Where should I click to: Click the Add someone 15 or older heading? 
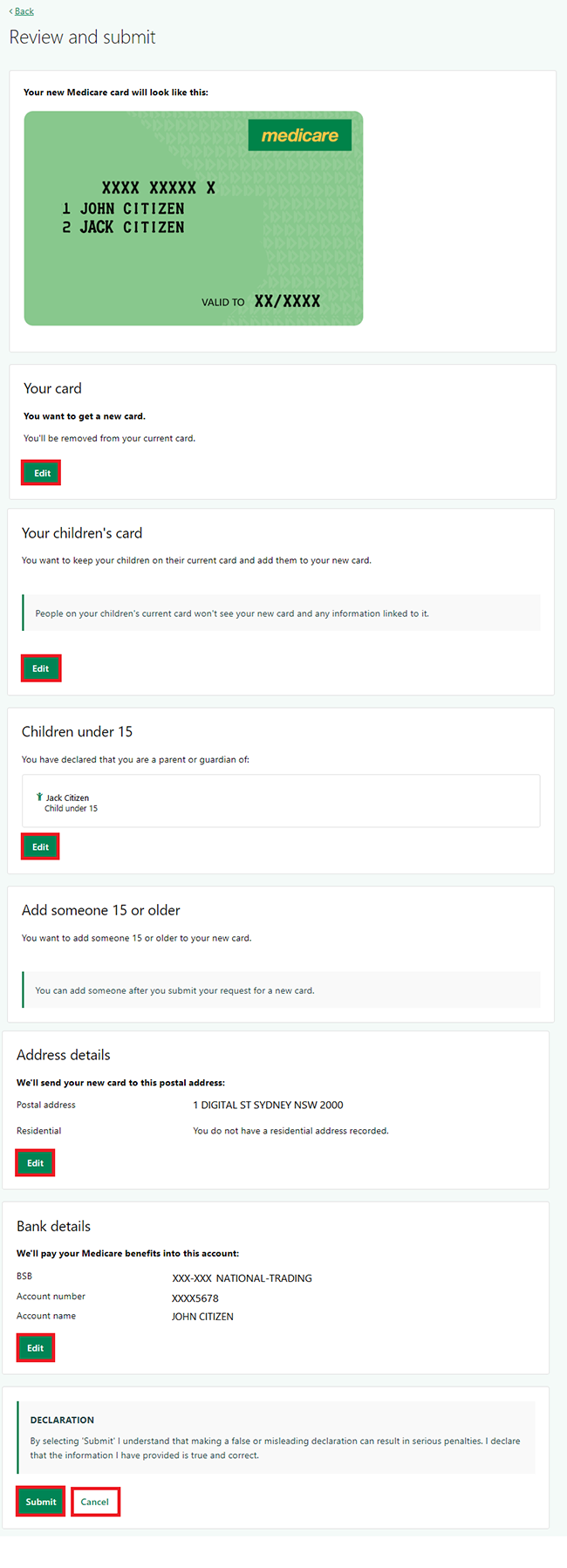[x=101, y=910]
